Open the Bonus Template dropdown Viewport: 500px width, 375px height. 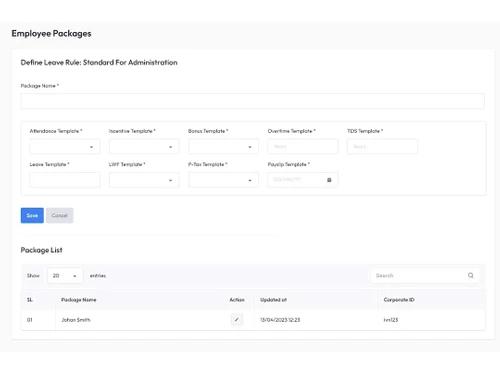[223, 147]
